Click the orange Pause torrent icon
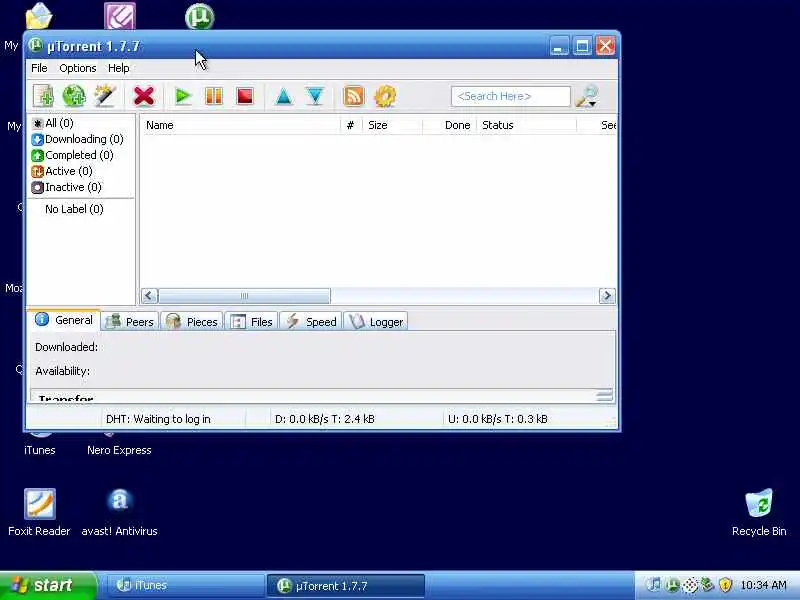This screenshot has width=800, height=600. click(x=214, y=96)
